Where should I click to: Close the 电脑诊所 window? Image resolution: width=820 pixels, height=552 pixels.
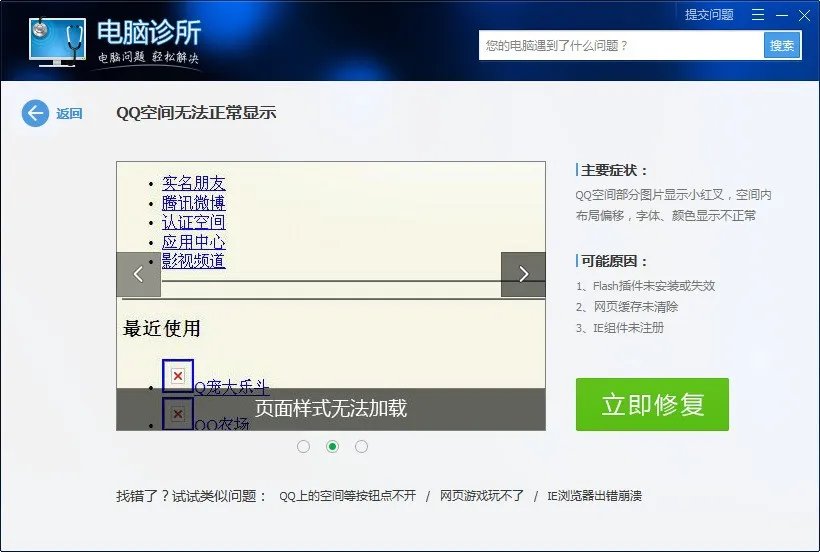(804, 16)
